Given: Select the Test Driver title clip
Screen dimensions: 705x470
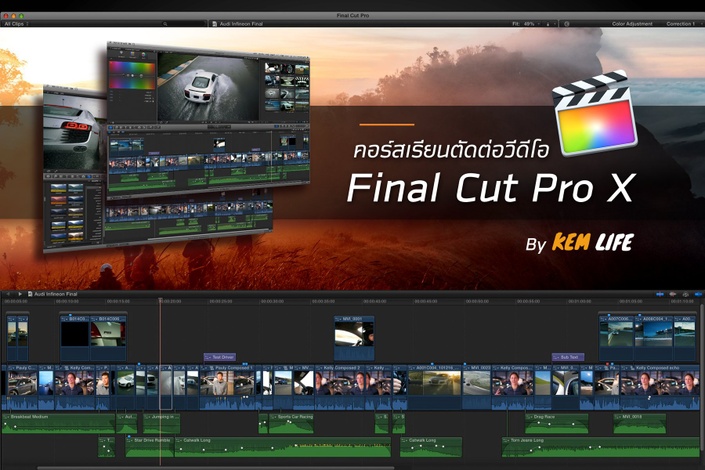Looking at the screenshot, I should pos(220,357).
